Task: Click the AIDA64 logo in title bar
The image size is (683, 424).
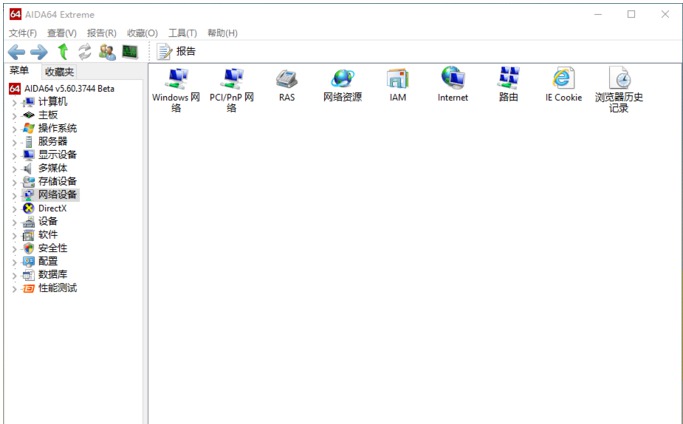Action: click(x=15, y=14)
